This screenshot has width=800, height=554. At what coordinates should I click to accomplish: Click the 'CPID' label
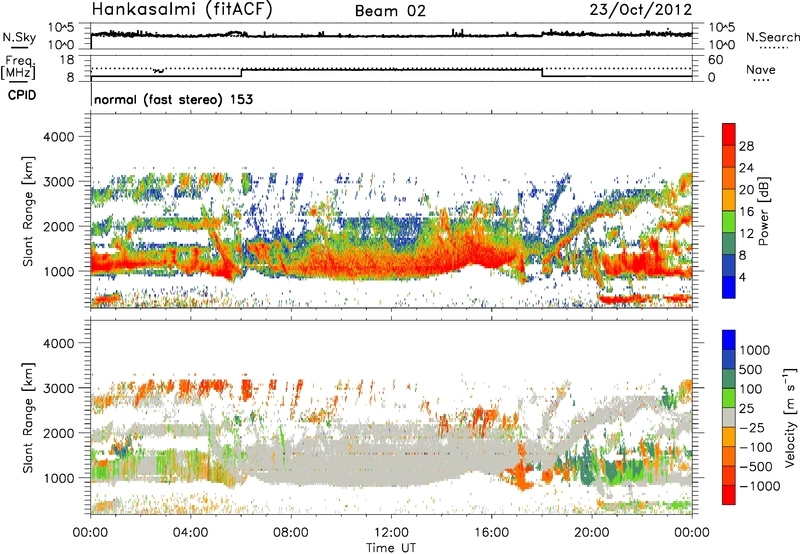(22, 95)
